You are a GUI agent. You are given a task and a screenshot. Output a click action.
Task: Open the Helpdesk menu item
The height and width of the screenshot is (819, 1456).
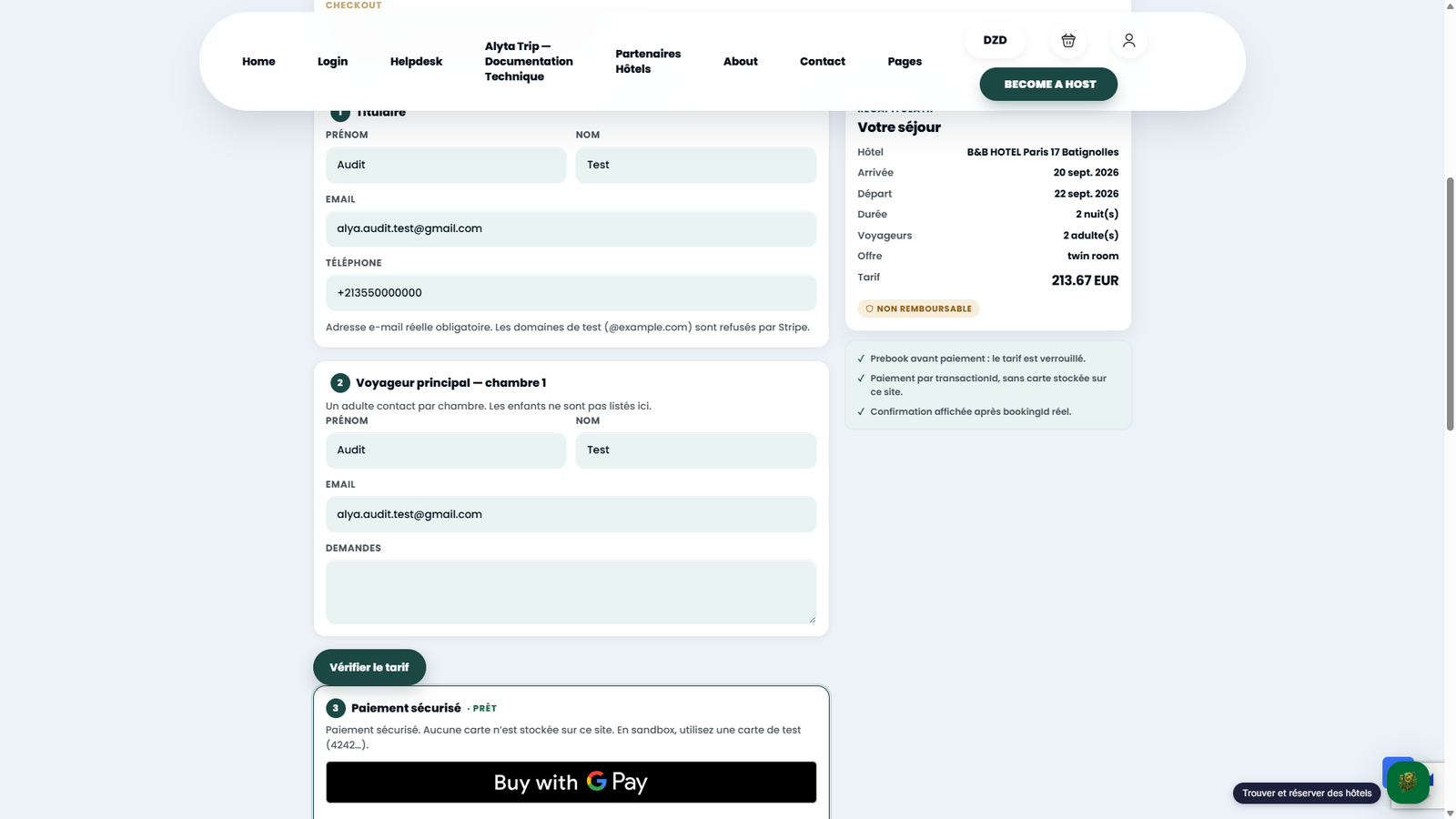[x=416, y=62]
